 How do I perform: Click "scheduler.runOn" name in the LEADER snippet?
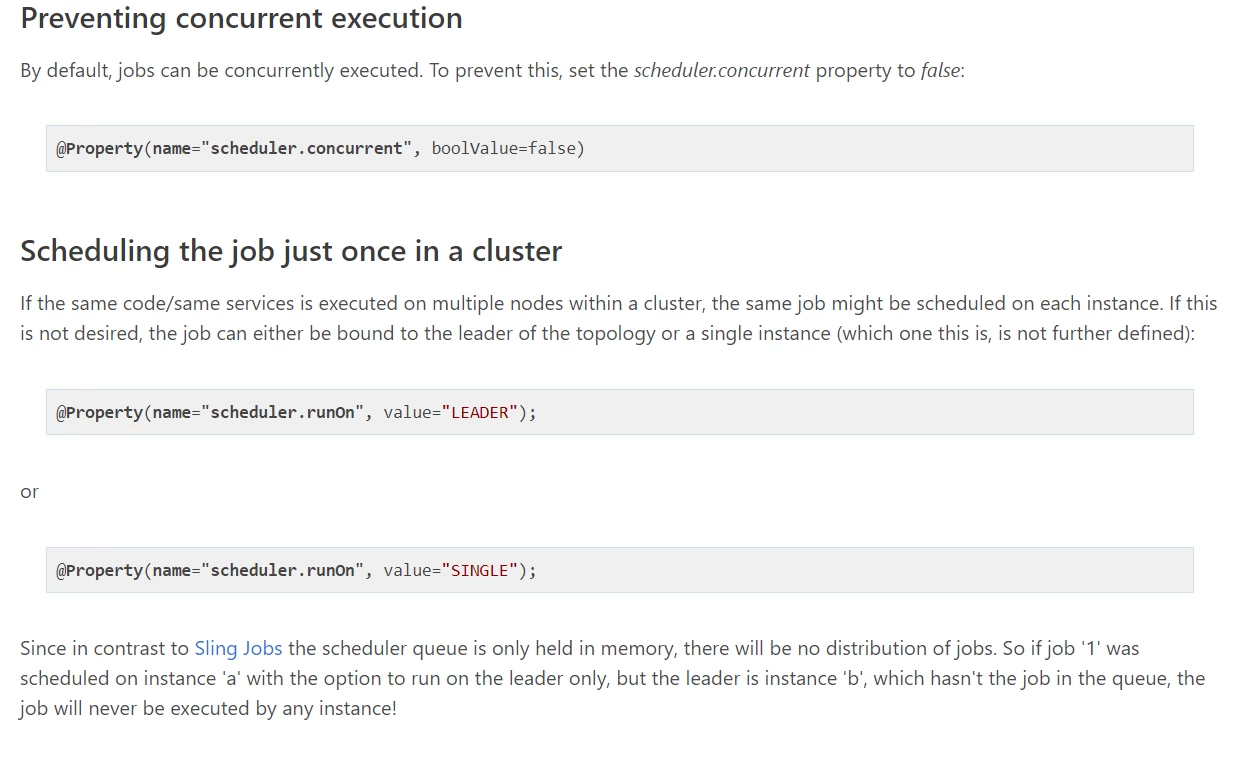(283, 412)
